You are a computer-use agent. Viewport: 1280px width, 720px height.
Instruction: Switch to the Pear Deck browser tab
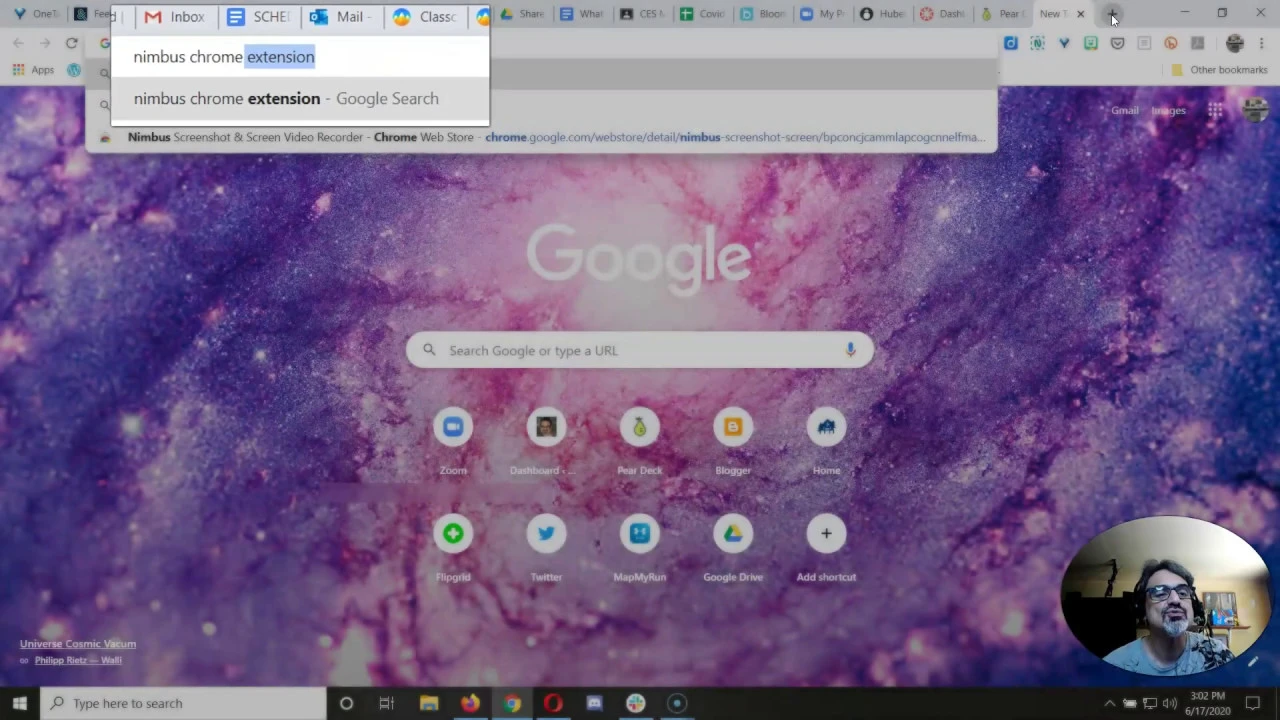pos(1002,14)
